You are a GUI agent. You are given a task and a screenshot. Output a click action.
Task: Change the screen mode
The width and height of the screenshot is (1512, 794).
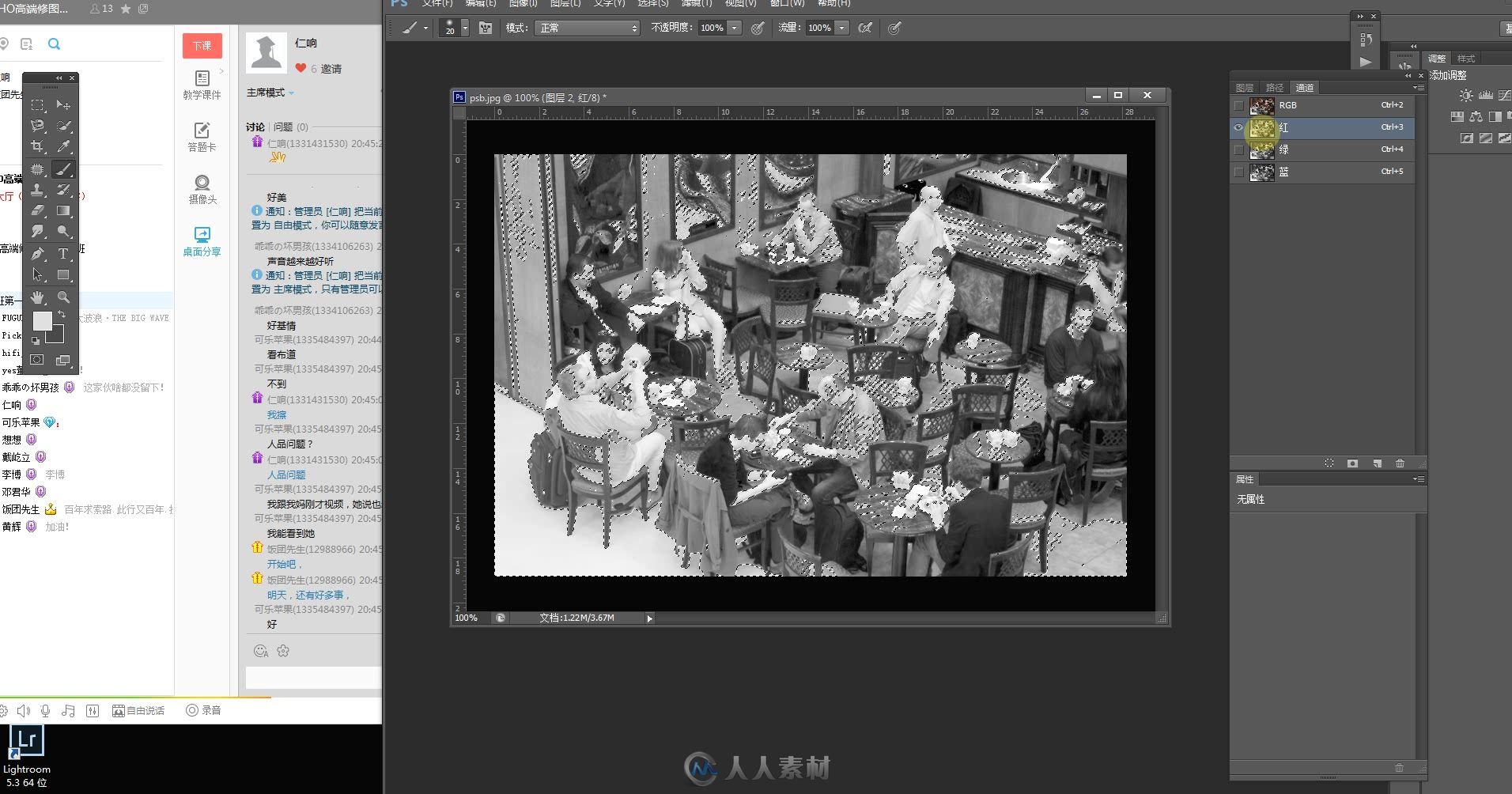click(63, 360)
